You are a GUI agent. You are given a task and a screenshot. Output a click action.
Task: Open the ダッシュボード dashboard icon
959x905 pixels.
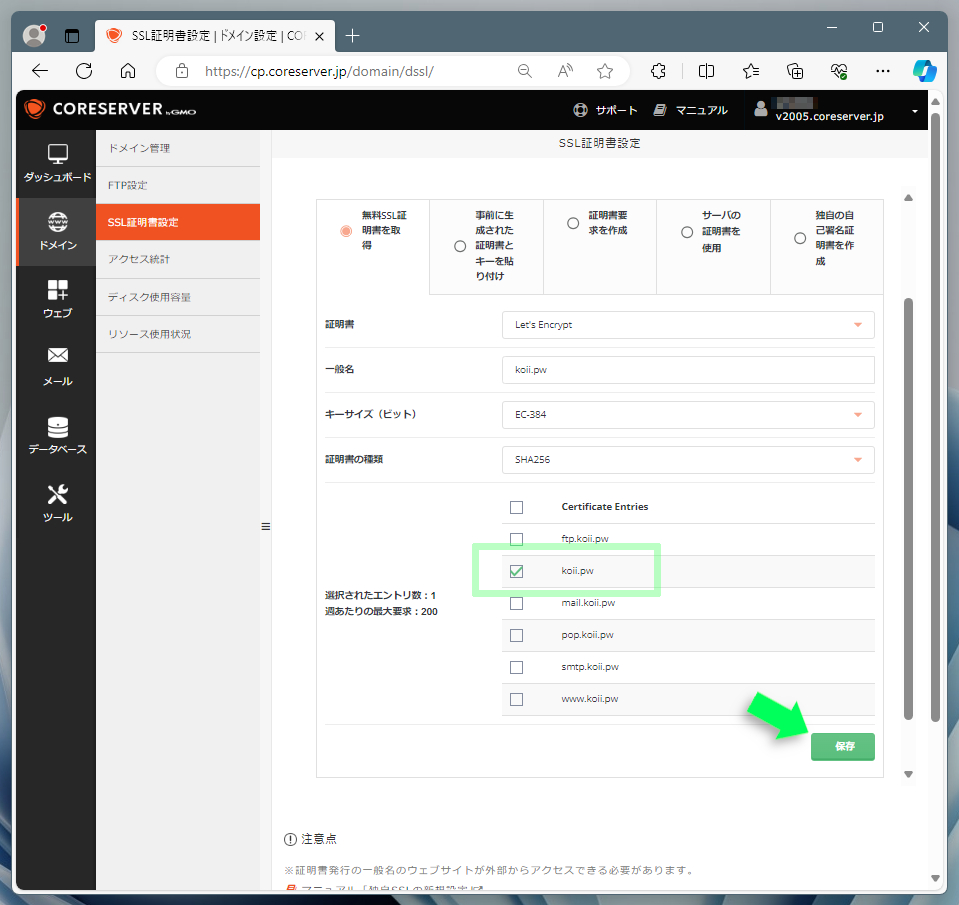(x=57, y=163)
